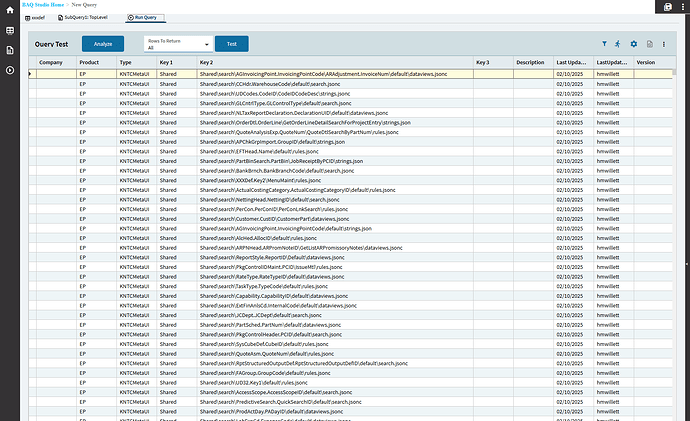Sort by the Type column header
Image resolution: width=690 pixels, height=421 pixels.
click(136, 62)
